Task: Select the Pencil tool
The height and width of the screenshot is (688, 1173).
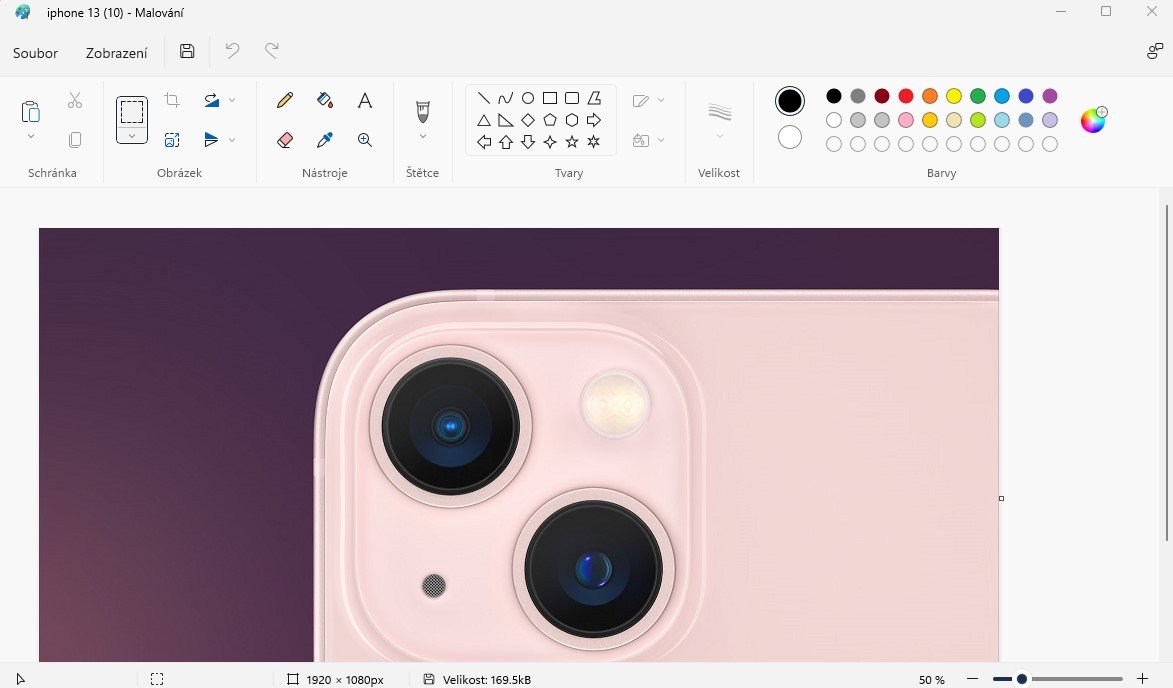Action: [x=285, y=100]
